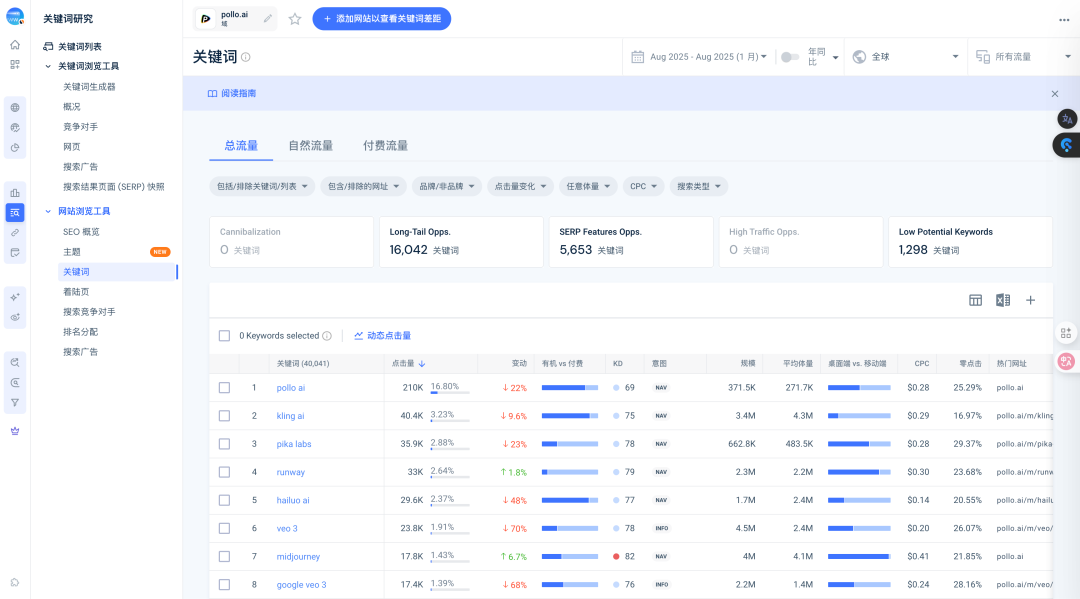Open 关键词生成器 in sidebar
Viewport: 1080px width, 599px height.
pos(90,87)
